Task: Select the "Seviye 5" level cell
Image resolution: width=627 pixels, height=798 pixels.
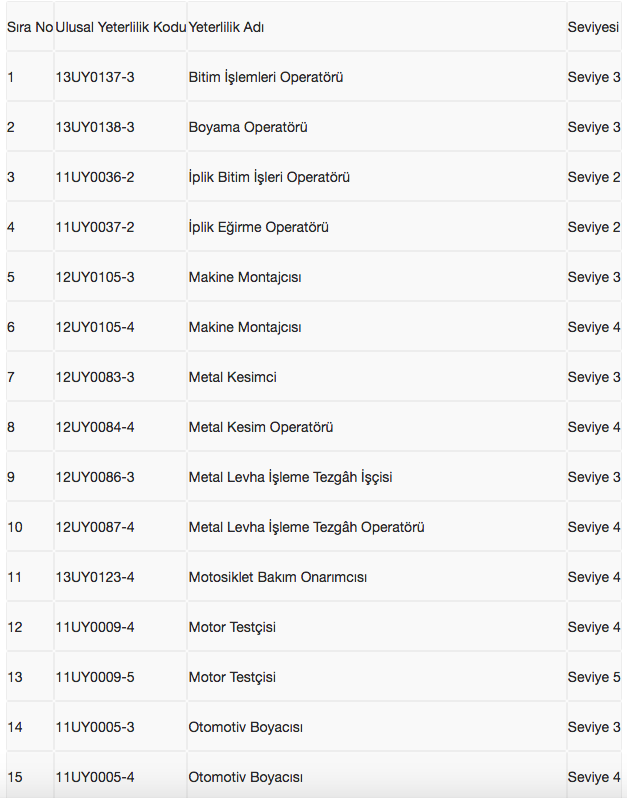Action: [594, 677]
